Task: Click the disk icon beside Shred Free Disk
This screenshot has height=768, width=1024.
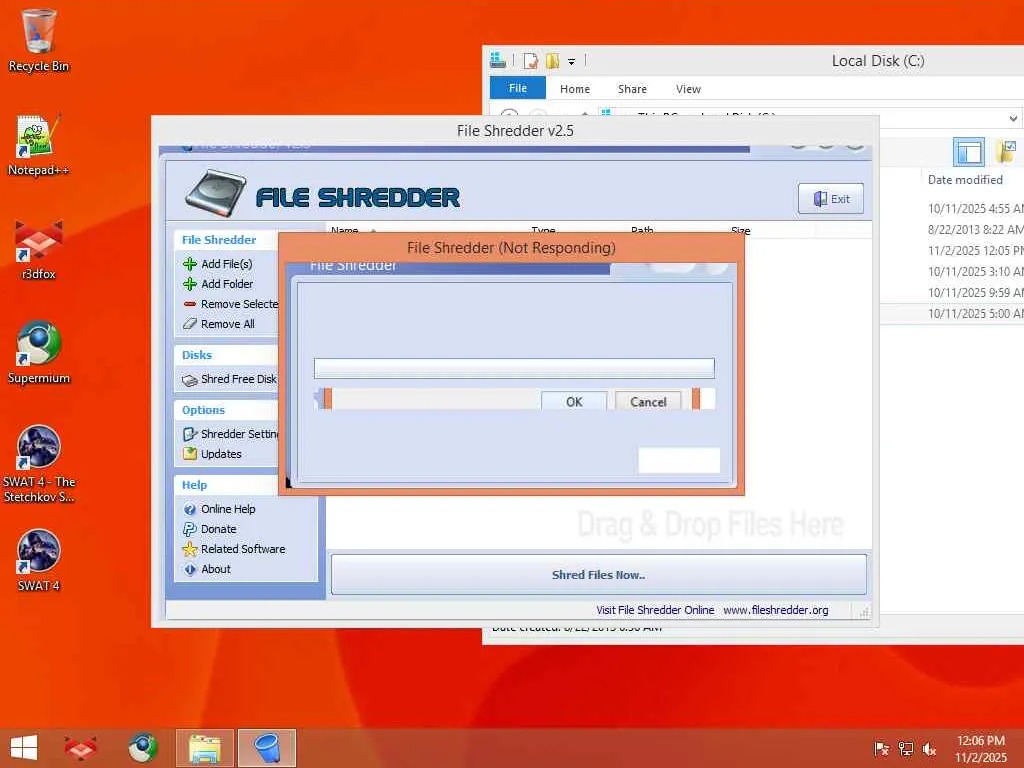Action: [x=189, y=380]
